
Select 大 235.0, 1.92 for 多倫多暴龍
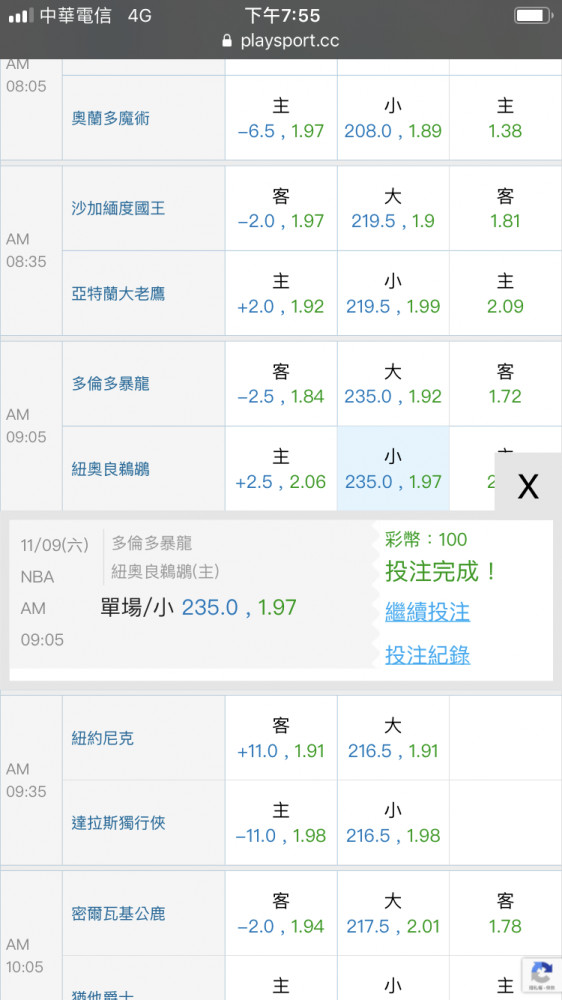393,384
